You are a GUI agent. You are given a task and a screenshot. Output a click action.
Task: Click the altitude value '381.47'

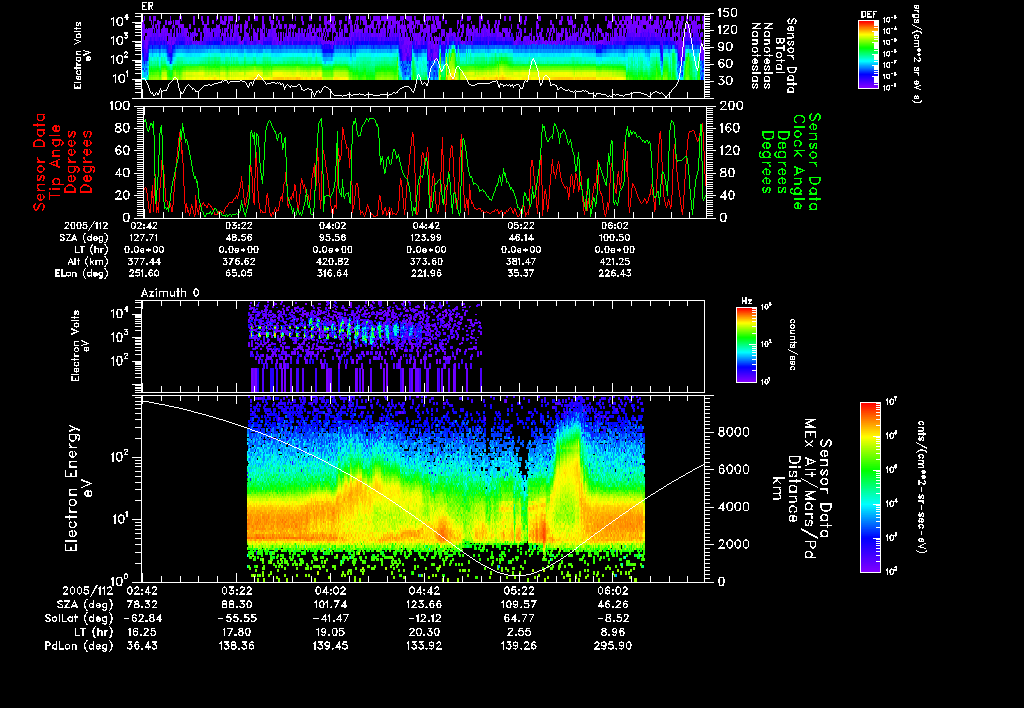520,262
